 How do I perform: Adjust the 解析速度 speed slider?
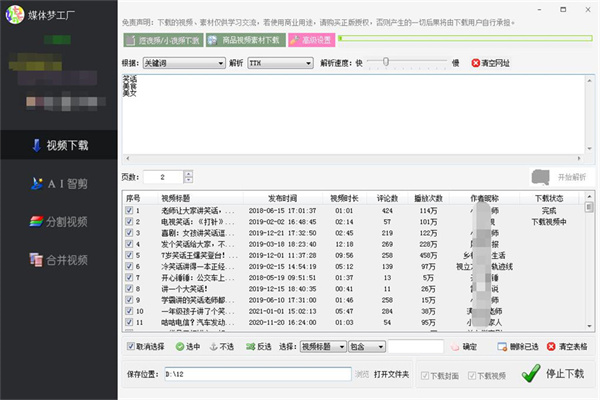coord(384,62)
